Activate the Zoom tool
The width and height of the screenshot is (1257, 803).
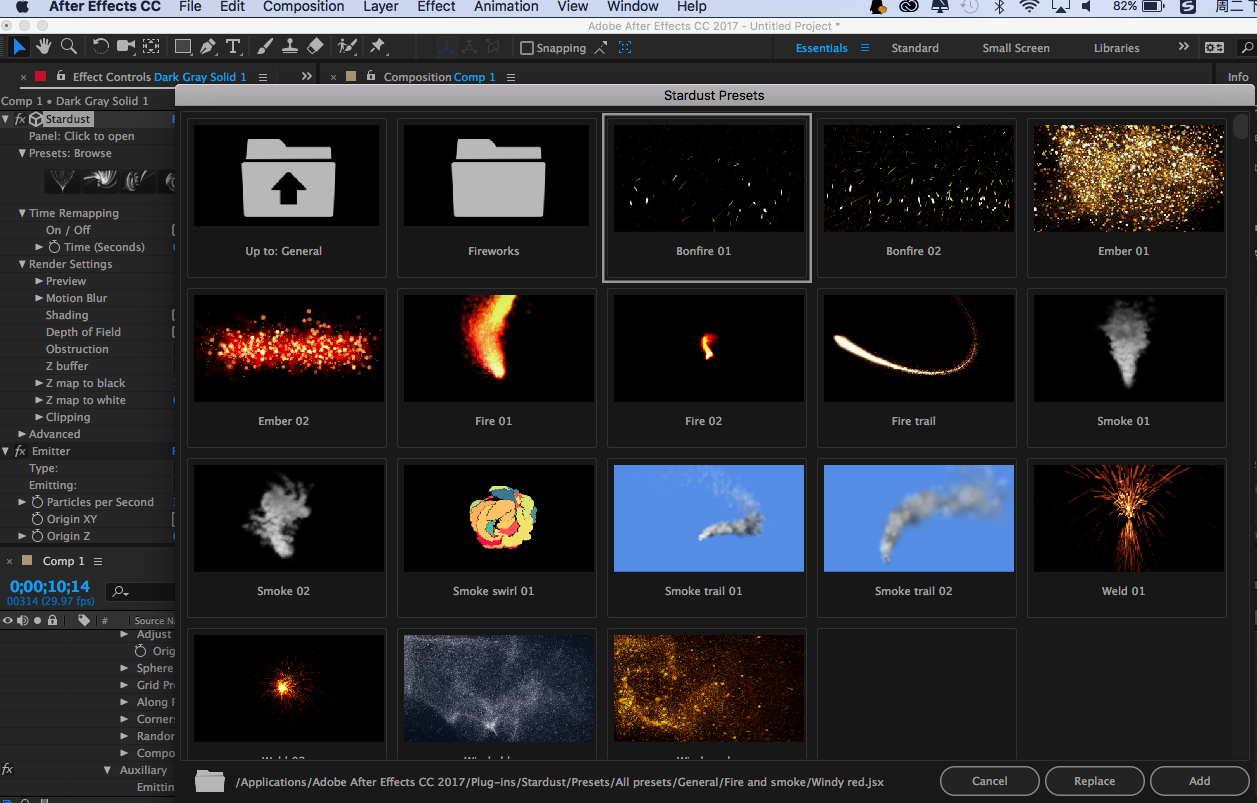coord(67,46)
